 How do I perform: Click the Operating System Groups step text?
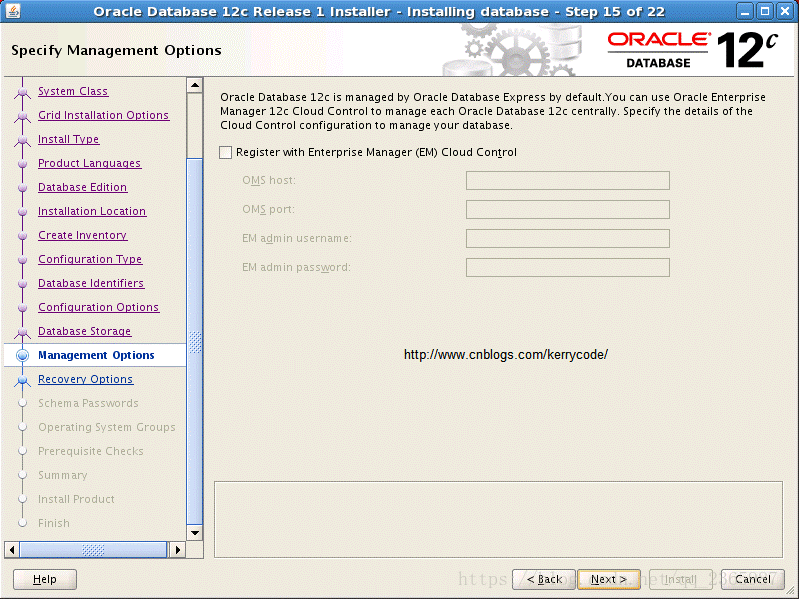(x=107, y=427)
